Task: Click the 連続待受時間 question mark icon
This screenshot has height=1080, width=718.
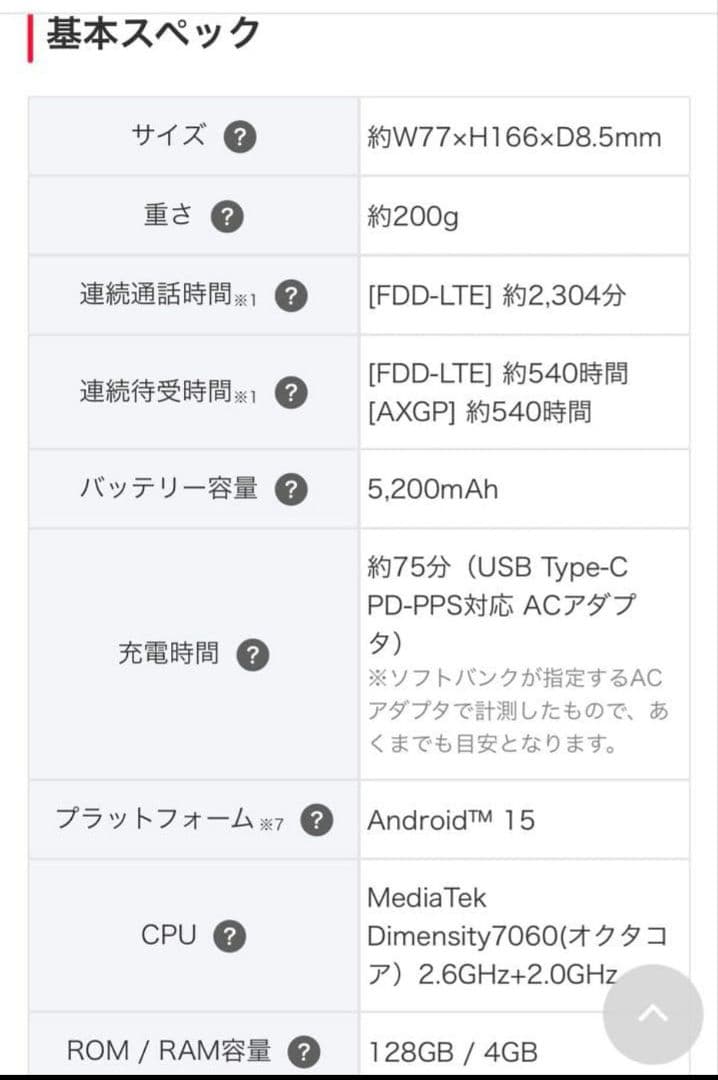Action: (x=291, y=392)
